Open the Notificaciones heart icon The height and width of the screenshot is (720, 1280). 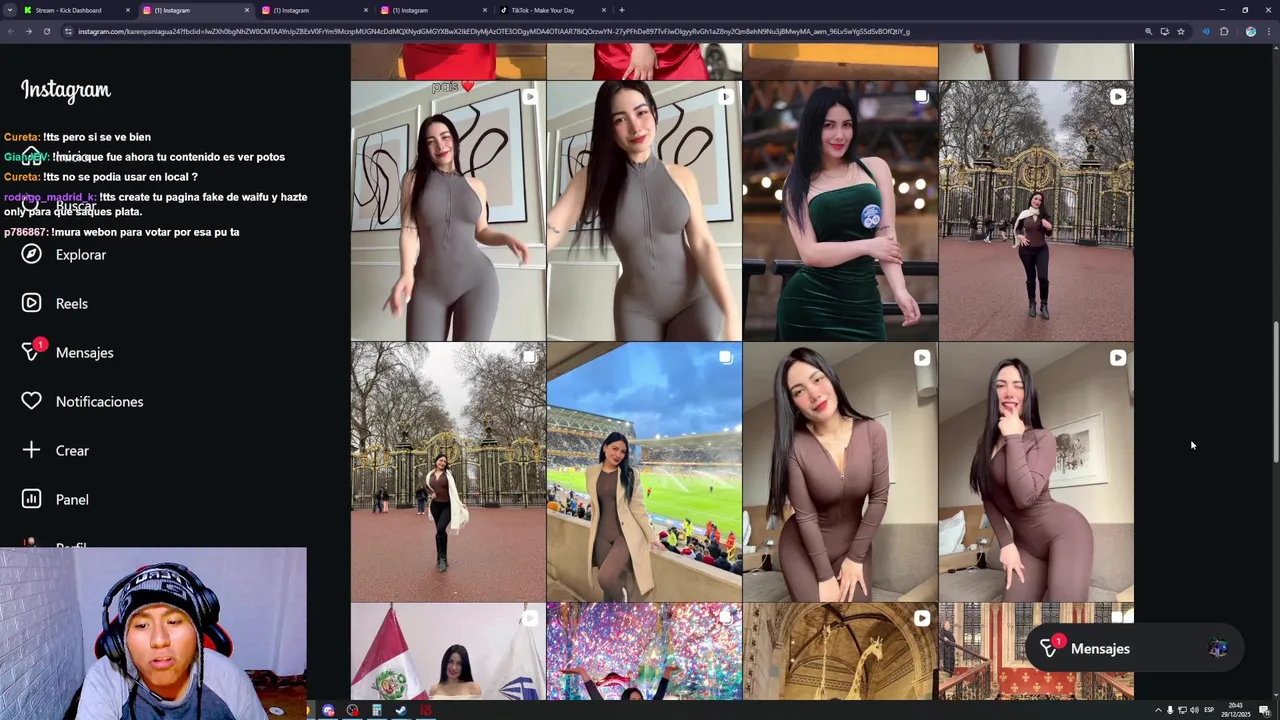click(31, 401)
